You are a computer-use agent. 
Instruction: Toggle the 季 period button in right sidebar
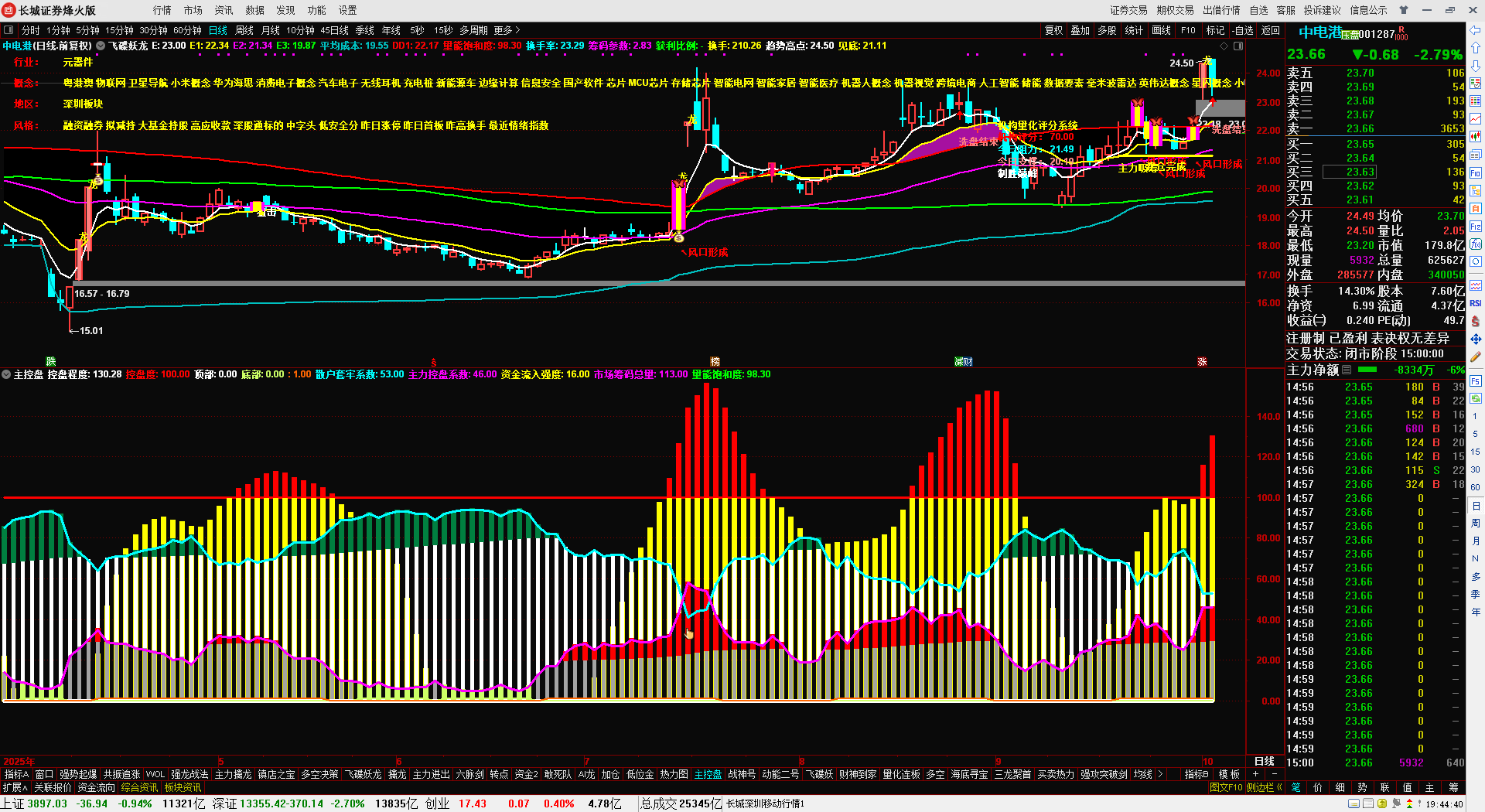tap(1476, 595)
